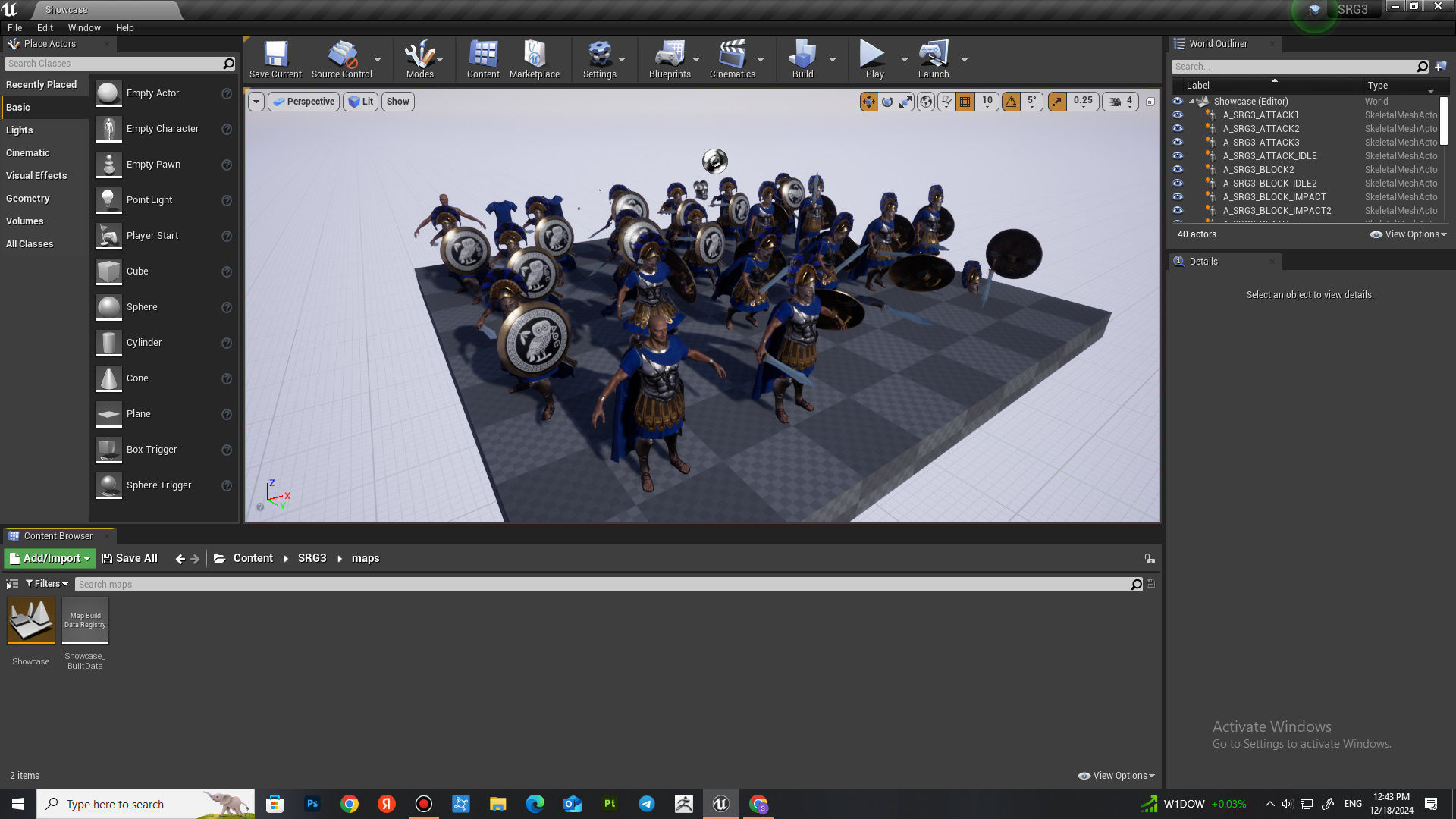Expand the Filters dropdown in Content Browser

click(46, 584)
